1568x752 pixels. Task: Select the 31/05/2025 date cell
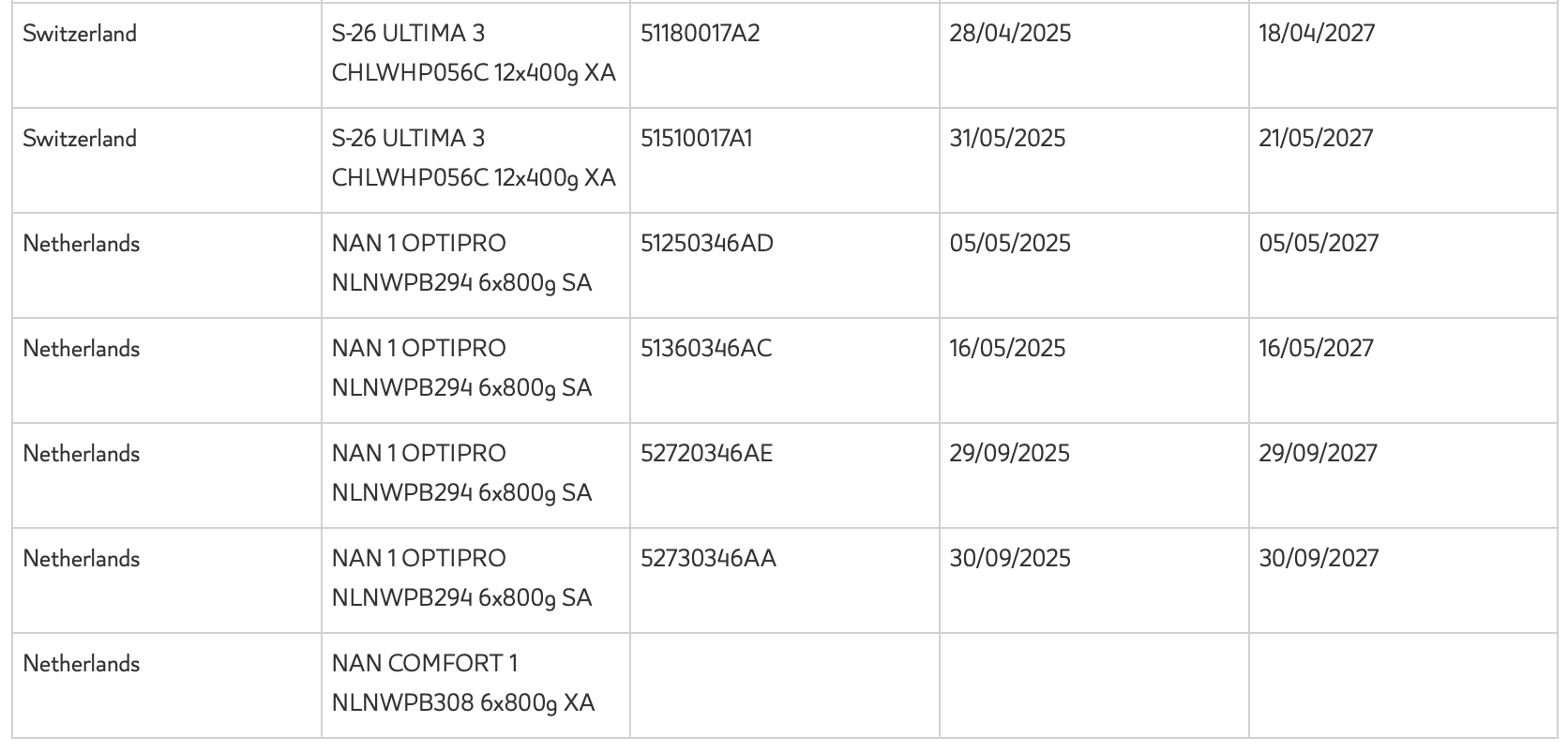[x=1007, y=139]
